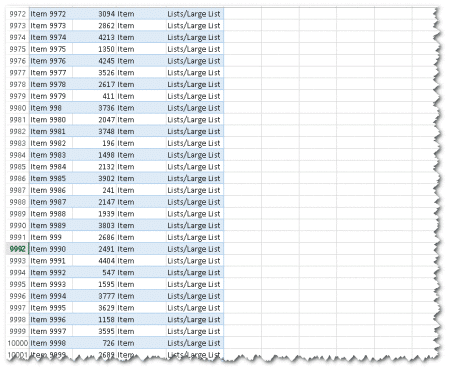Click the cell Item 9998

coord(51,343)
